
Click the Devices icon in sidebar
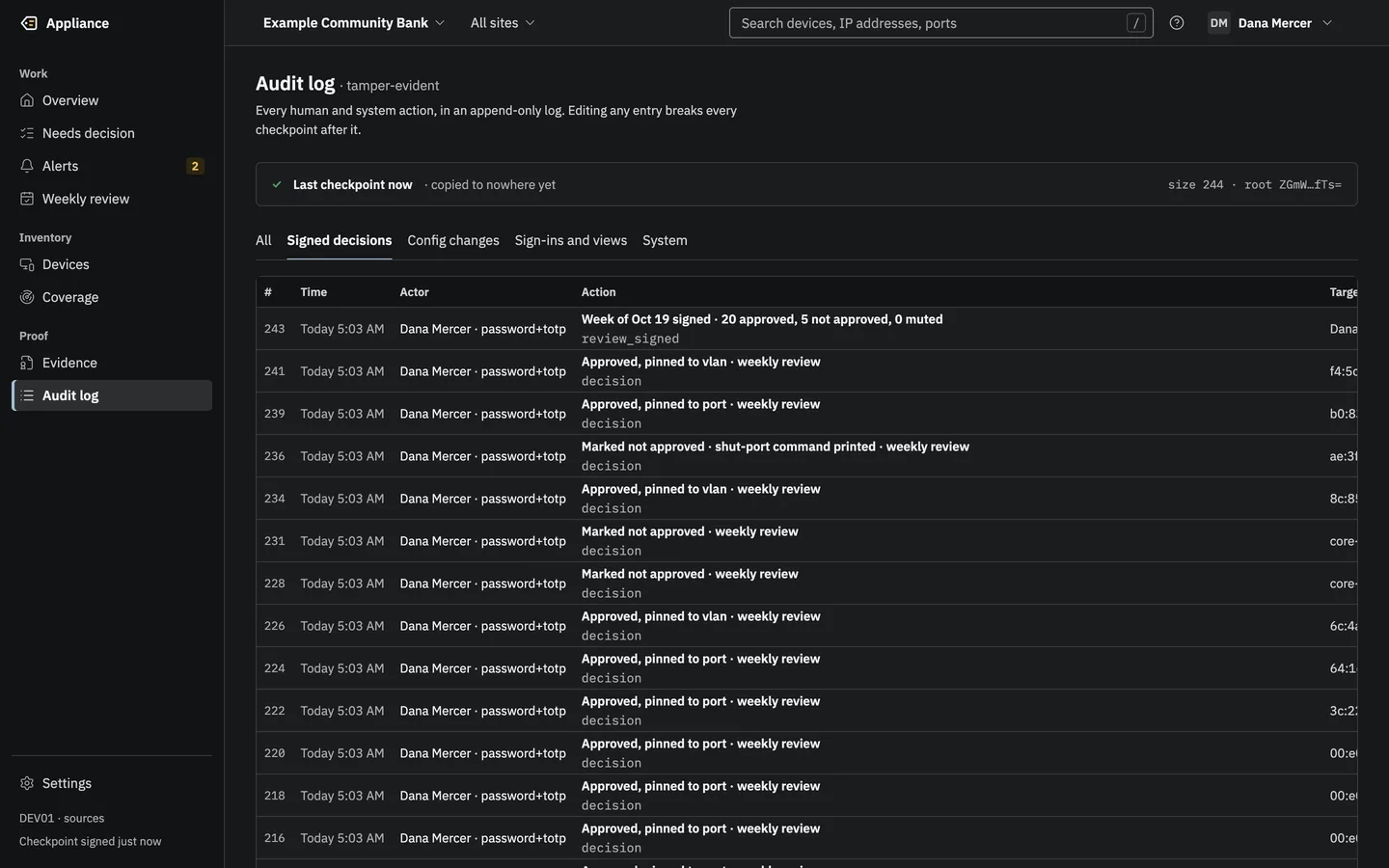(27, 264)
